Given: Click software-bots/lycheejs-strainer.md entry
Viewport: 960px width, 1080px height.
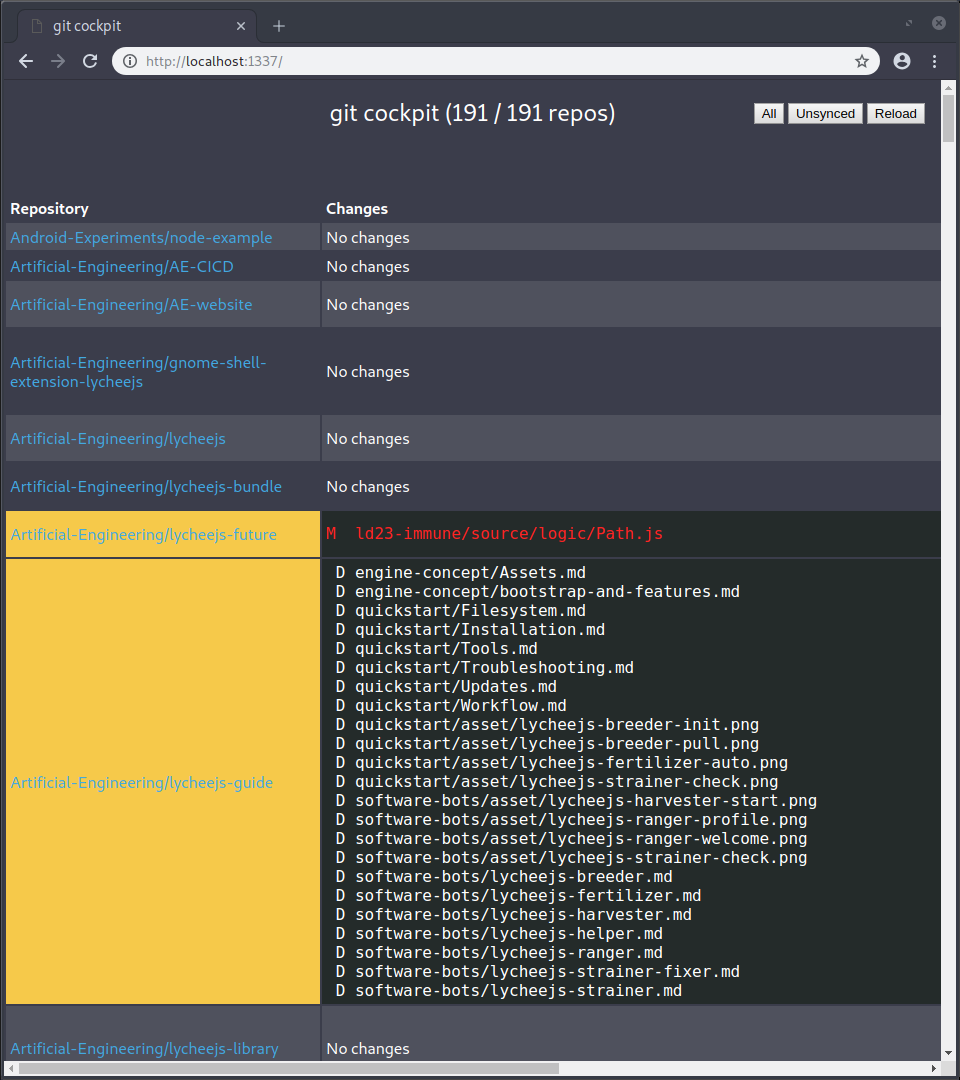Looking at the screenshot, I should tap(519, 991).
